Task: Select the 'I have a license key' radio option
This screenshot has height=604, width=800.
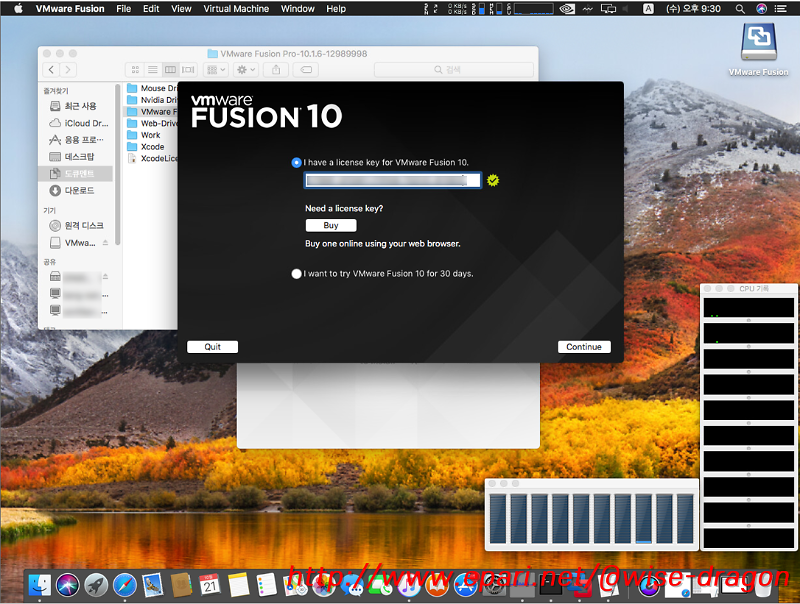Action: coord(296,163)
